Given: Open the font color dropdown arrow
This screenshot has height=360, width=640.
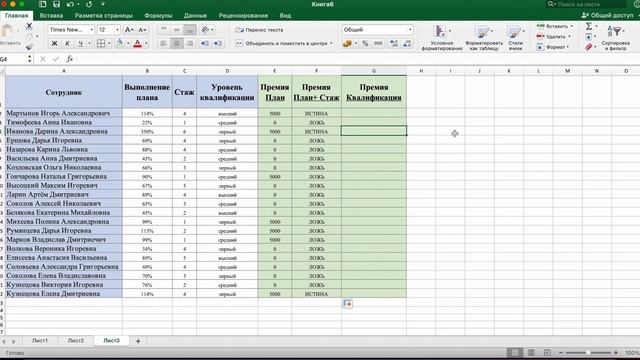Looking at the screenshot, I should tap(146, 43).
